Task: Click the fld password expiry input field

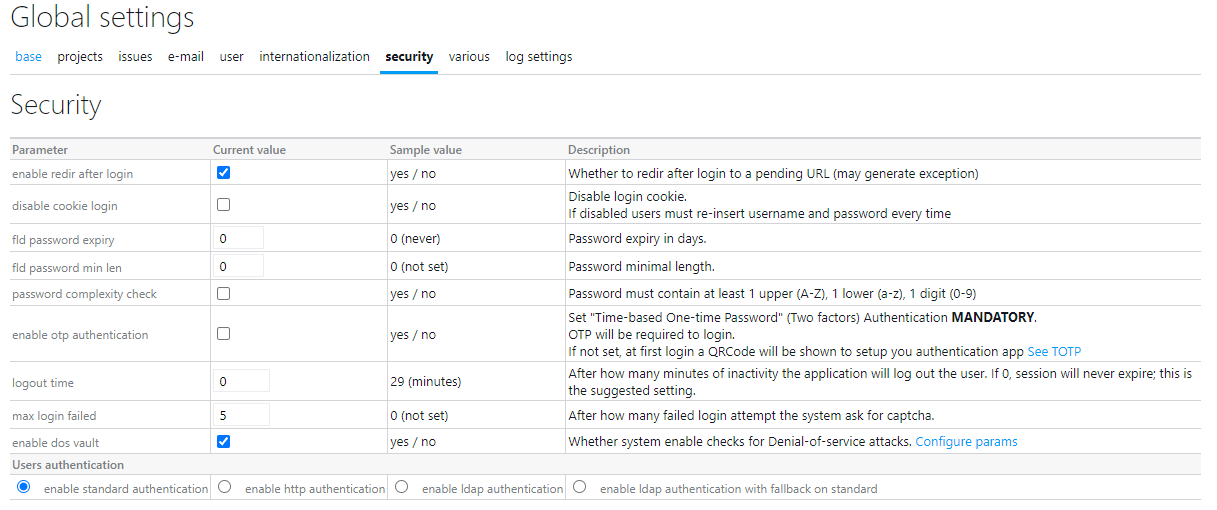Action: pos(238,238)
